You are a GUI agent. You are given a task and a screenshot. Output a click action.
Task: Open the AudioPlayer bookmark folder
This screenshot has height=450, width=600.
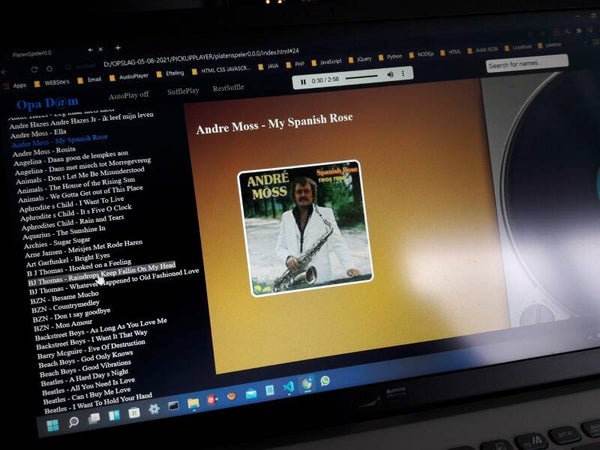pos(129,77)
